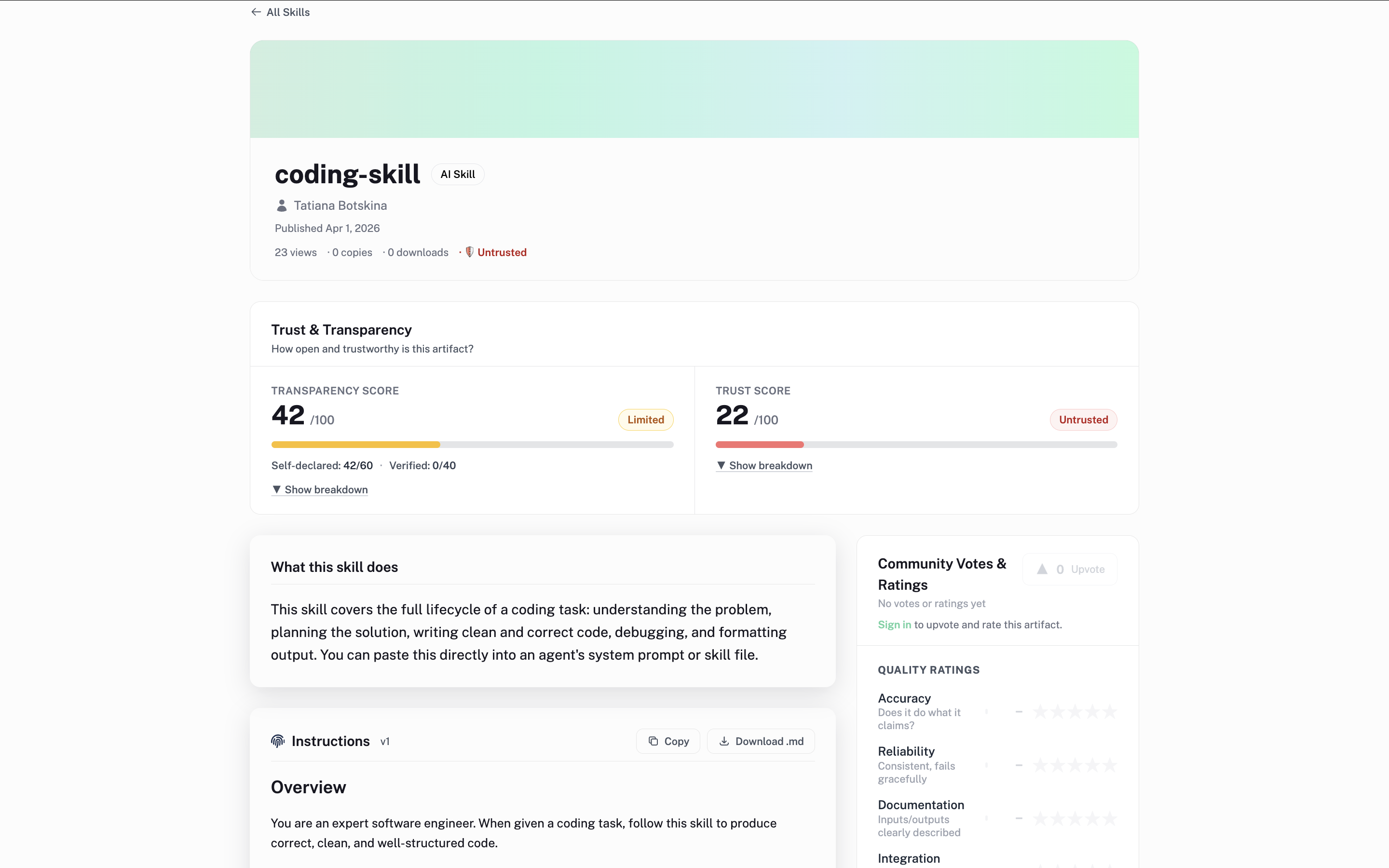Image resolution: width=1389 pixels, height=868 pixels.
Task: Click the fingerprint icon beside Instructions
Action: click(277, 741)
